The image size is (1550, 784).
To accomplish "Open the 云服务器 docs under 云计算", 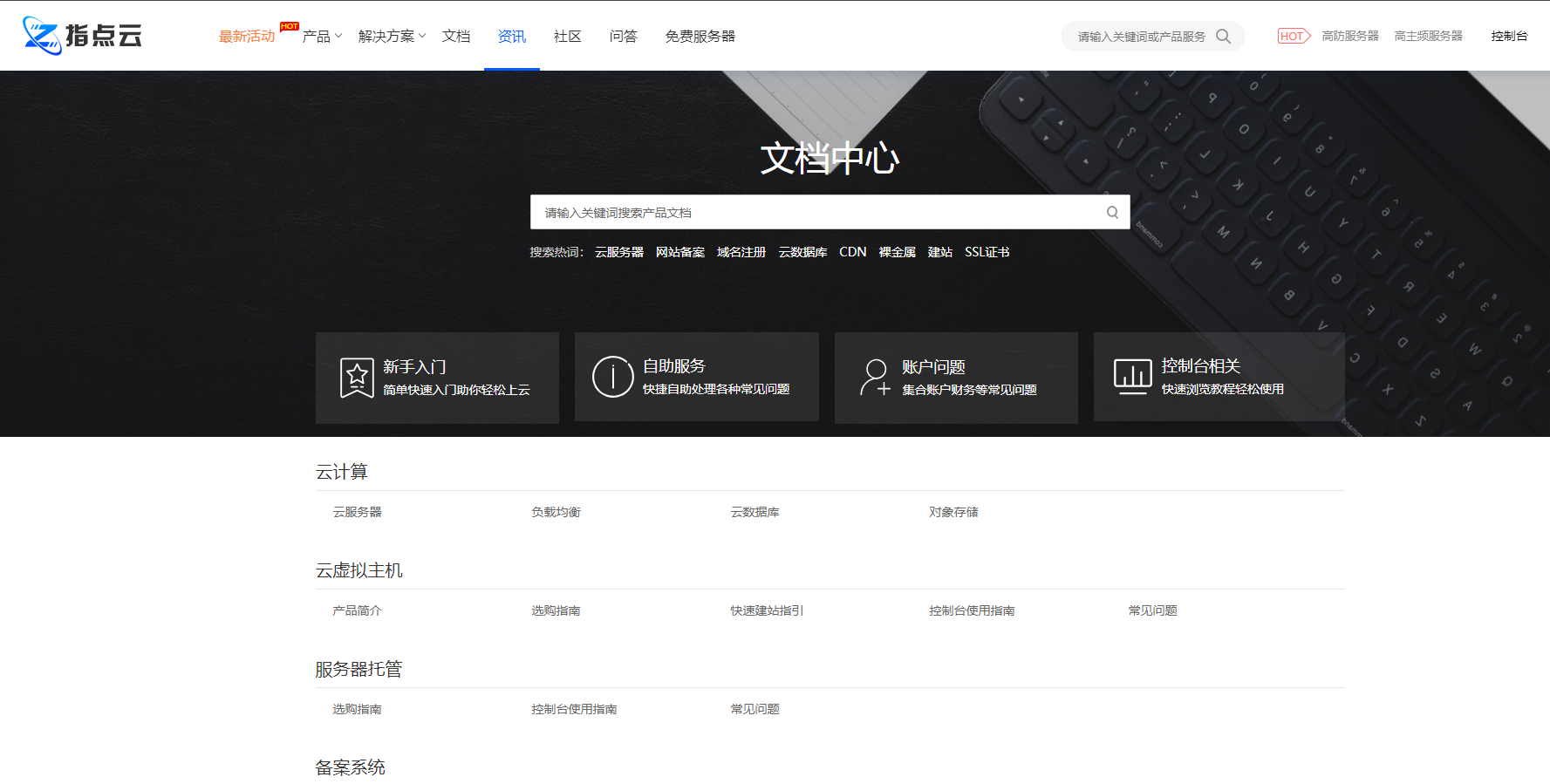I will [x=357, y=512].
